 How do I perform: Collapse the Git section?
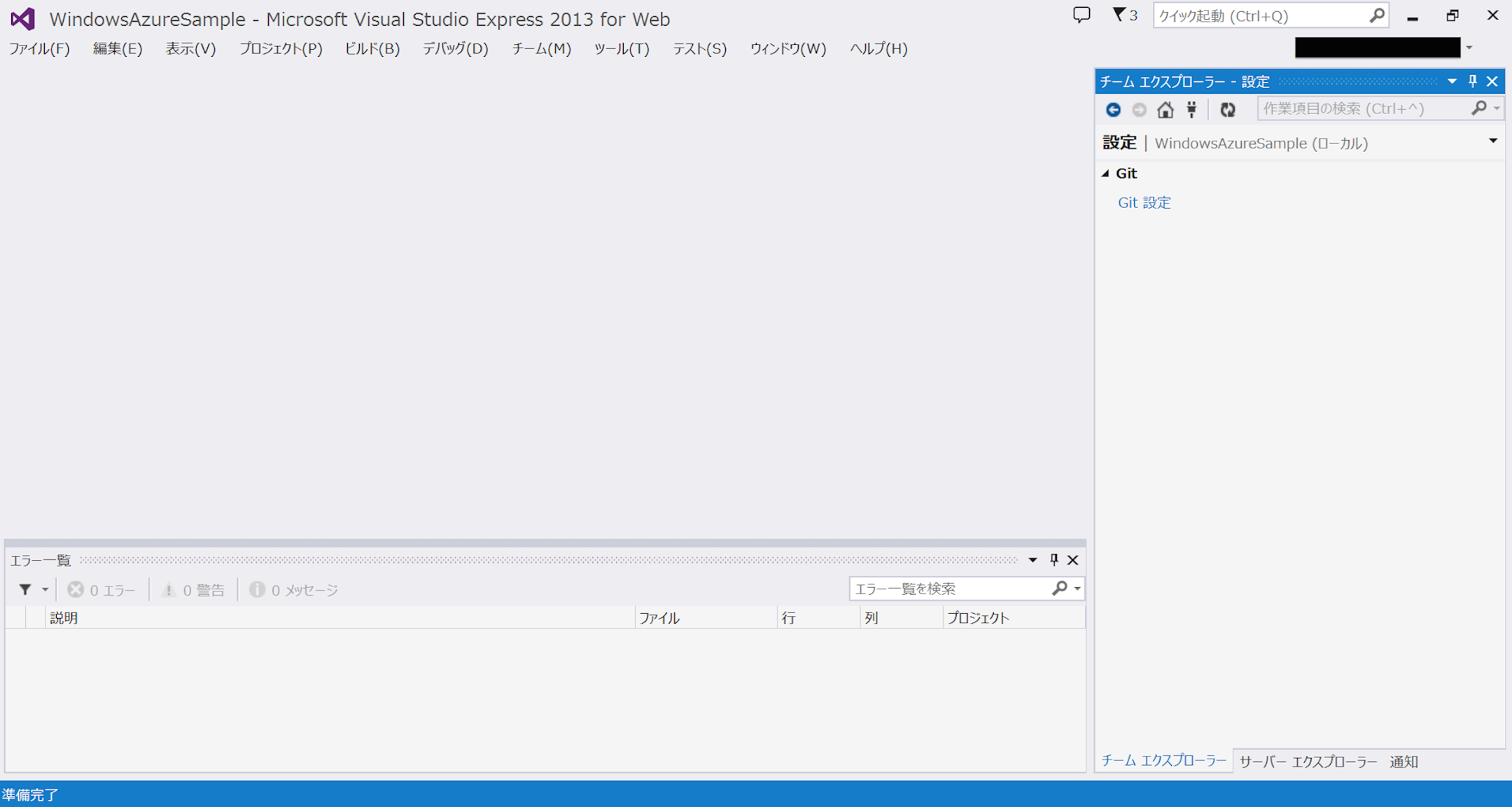point(1106,174)
